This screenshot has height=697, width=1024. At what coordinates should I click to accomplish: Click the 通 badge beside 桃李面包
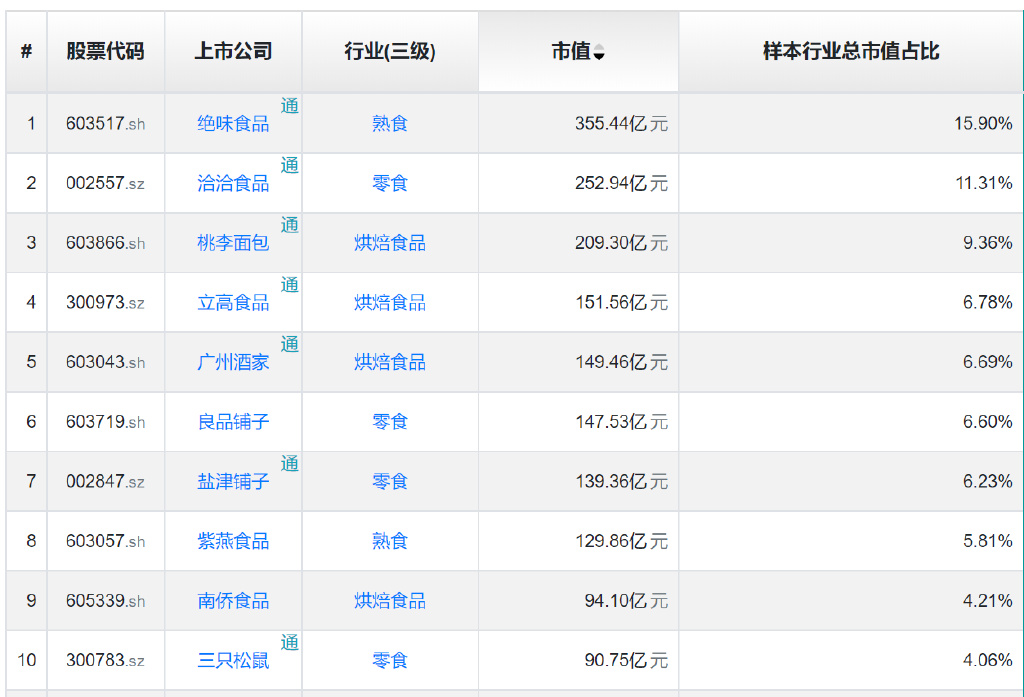click(290, 225)
